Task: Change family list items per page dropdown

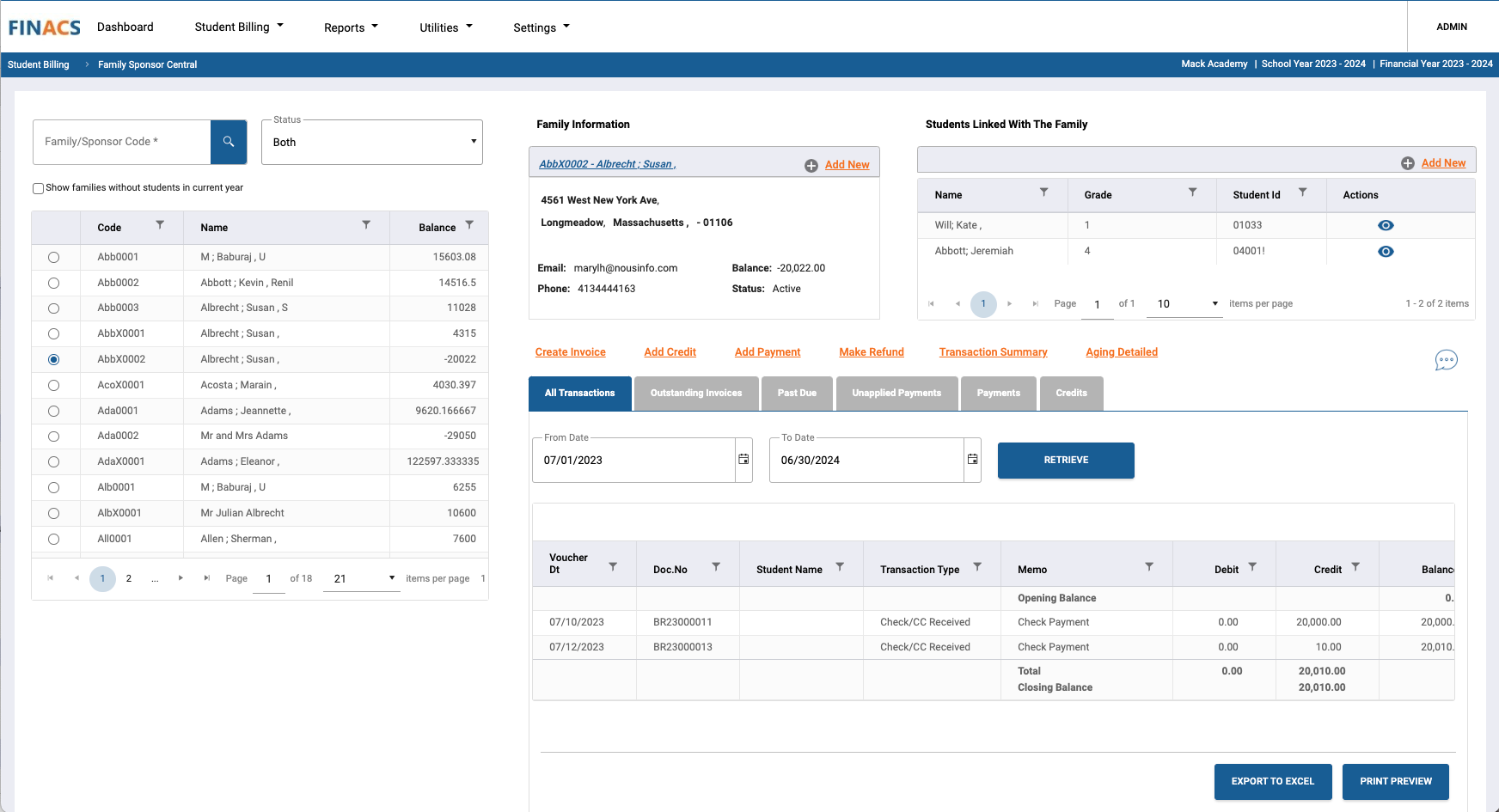Action: [364, 578]
